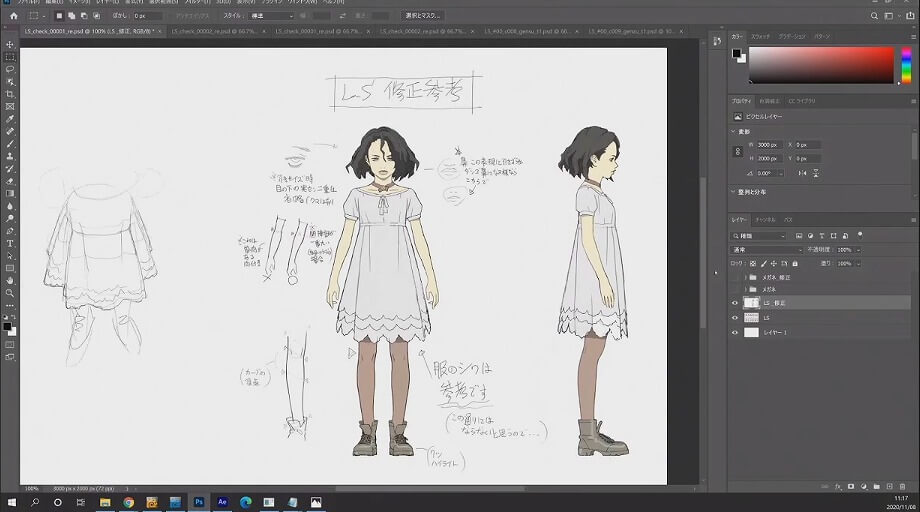Select the Gradient tool
Image resolution: width=920 pixels, height=512 pixels.
pyautogui.click(x=10, y=194)
